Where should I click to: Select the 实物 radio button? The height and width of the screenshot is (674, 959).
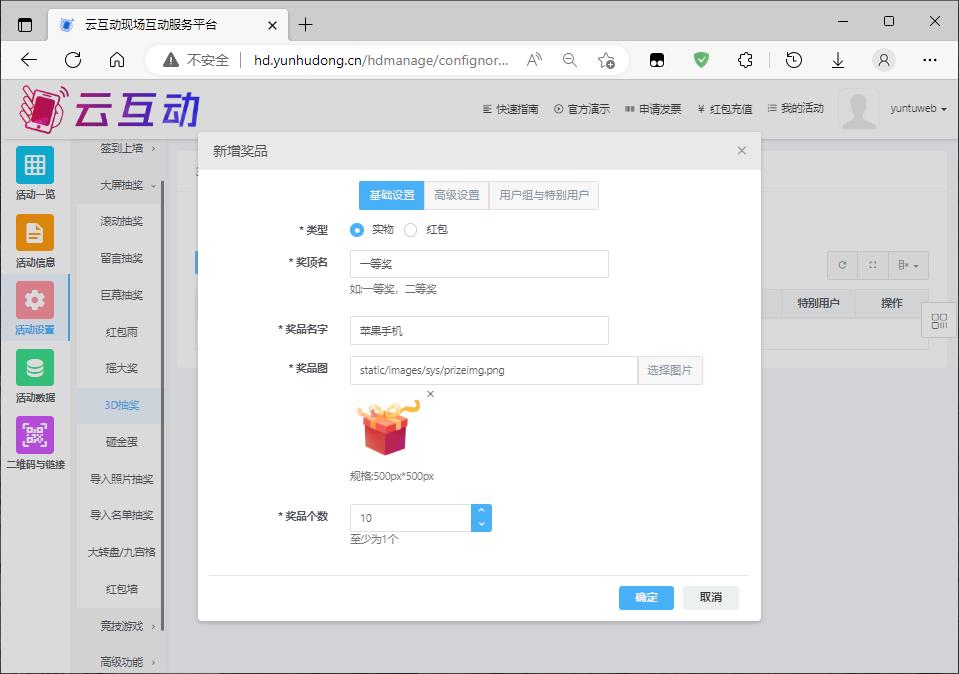pyautogui.click(x=357, y=230)
